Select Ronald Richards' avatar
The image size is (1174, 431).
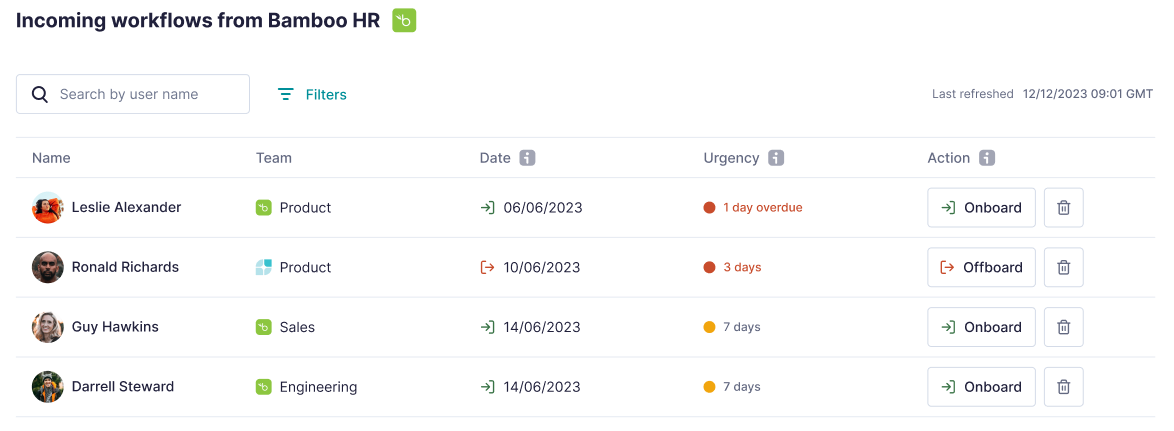coord(48,267)
